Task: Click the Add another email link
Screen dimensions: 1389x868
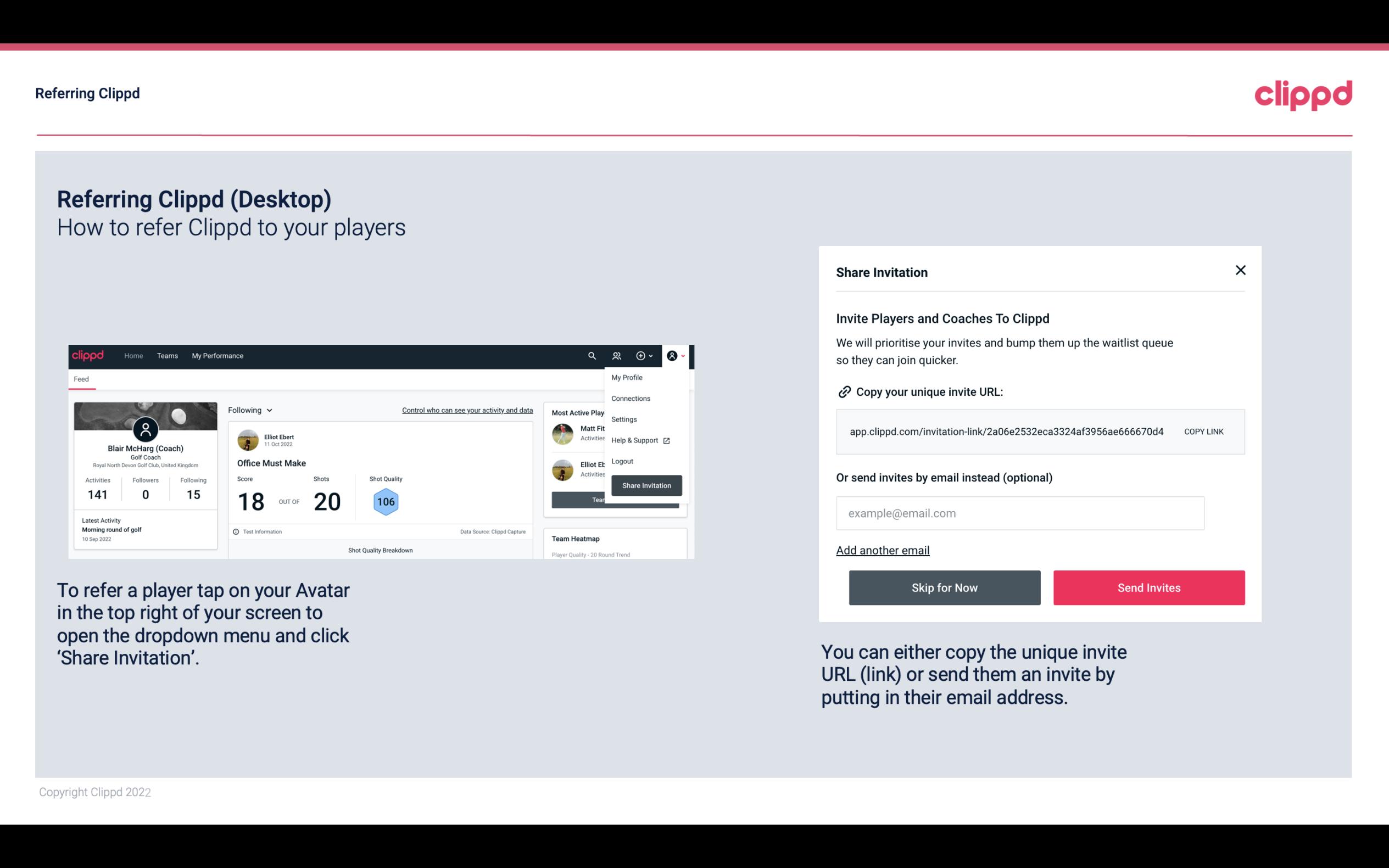Action: 882,549
